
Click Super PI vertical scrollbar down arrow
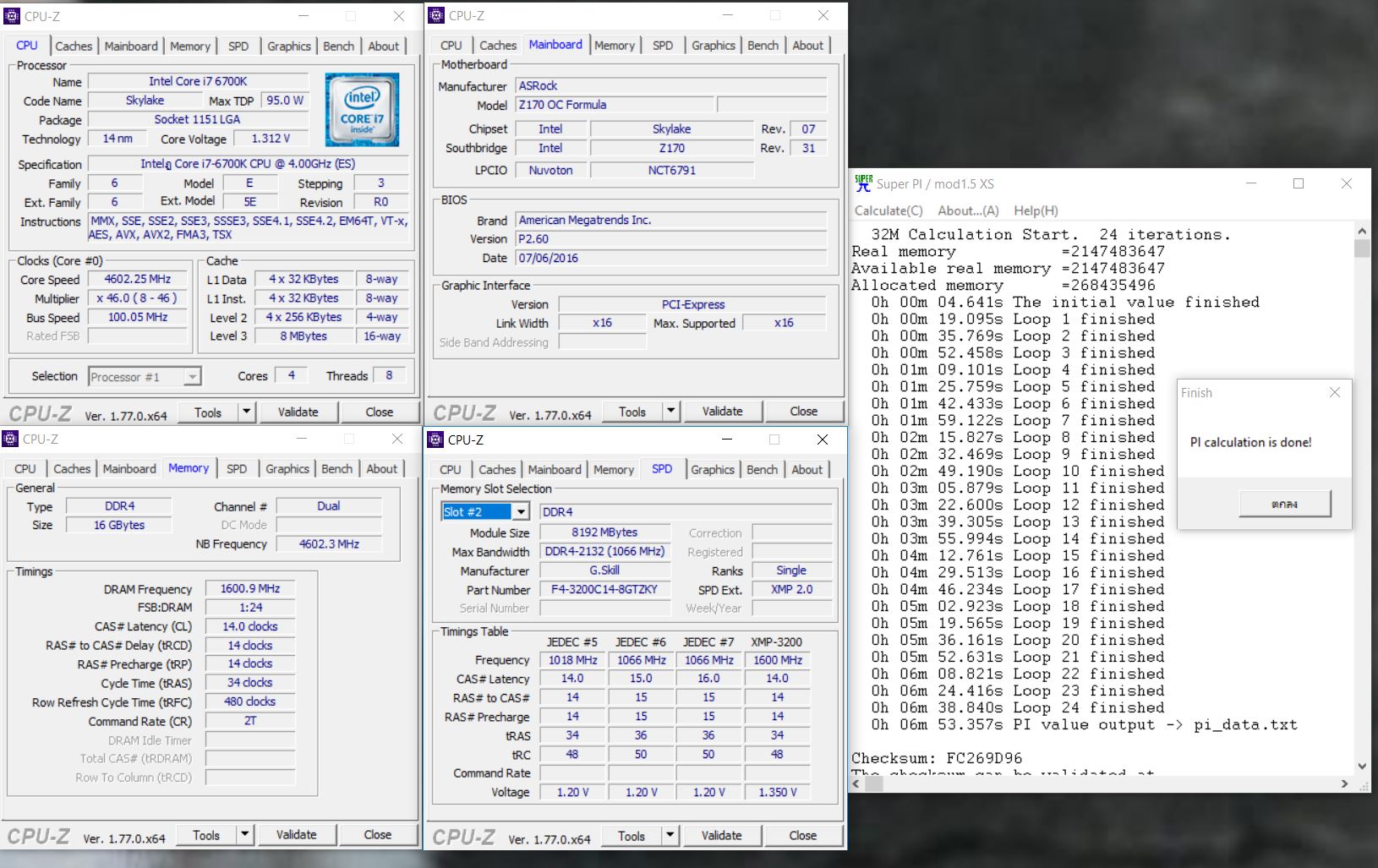[1361, 766]
